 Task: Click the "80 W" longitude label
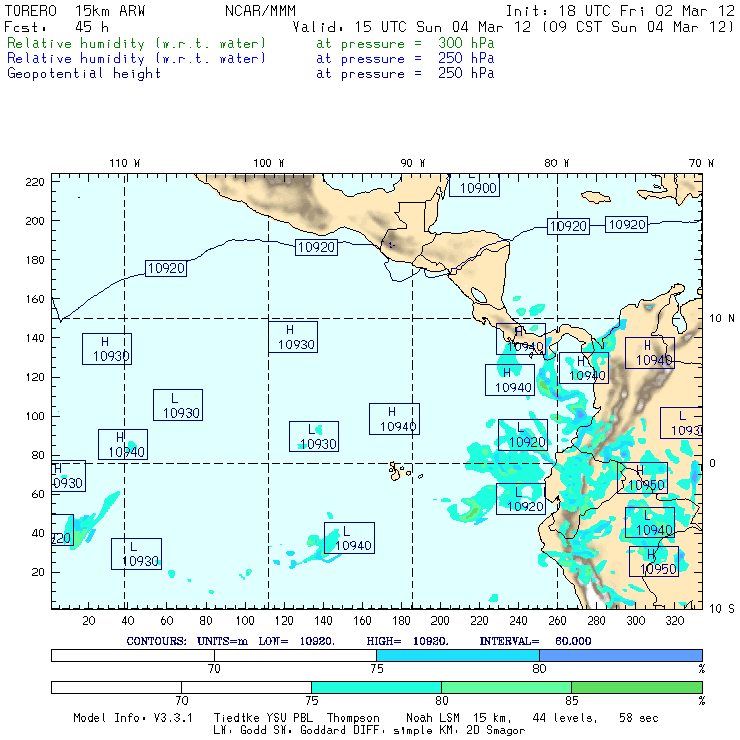556,163
